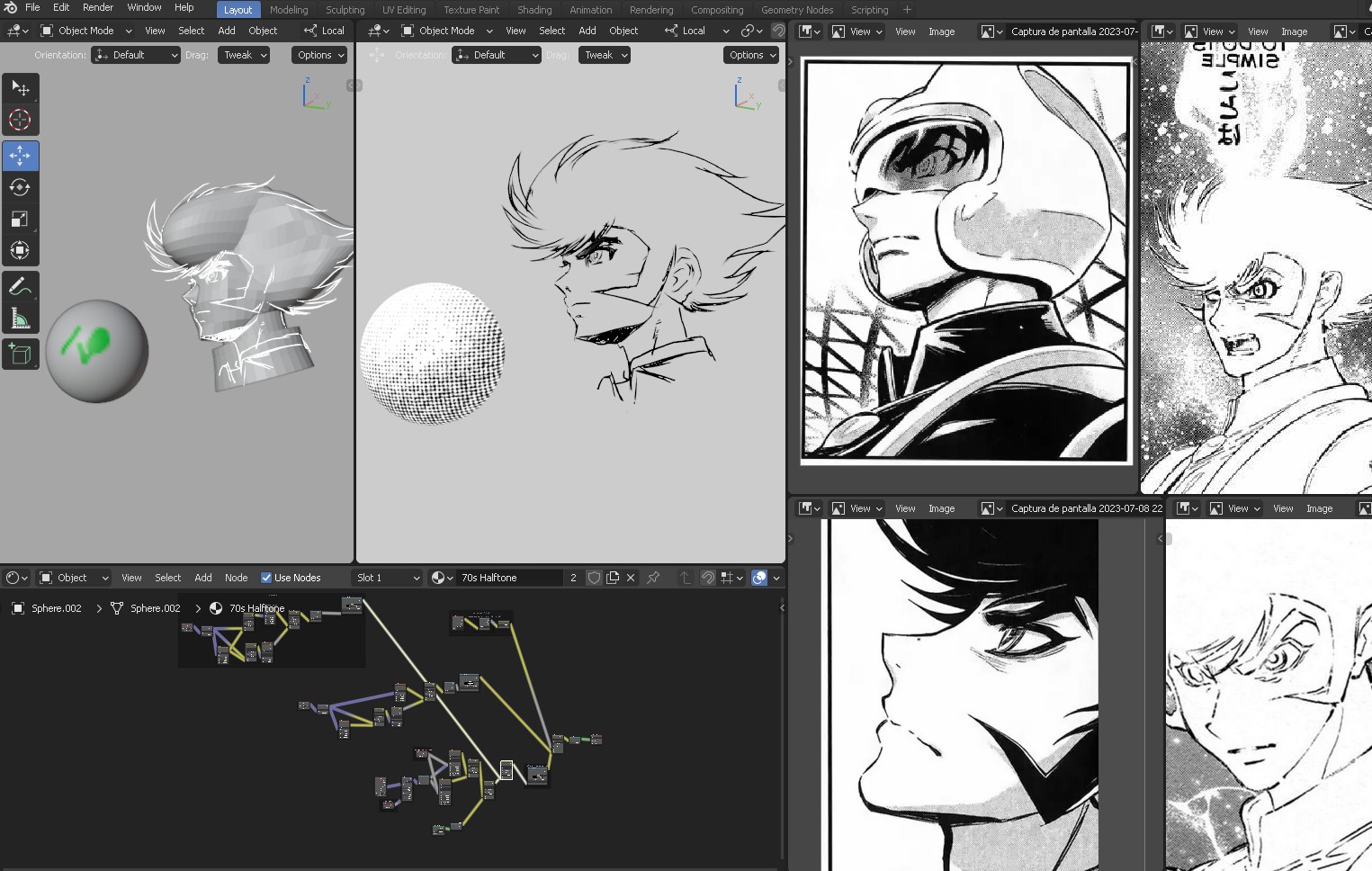Open bottom-left image editor View mode dropdown
Viewport: 1372px width, 871px height.
pos(856,508)
